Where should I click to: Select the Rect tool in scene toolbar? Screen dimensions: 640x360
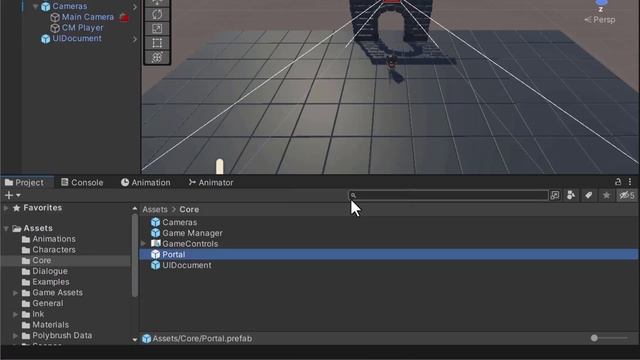coord(157,43)
